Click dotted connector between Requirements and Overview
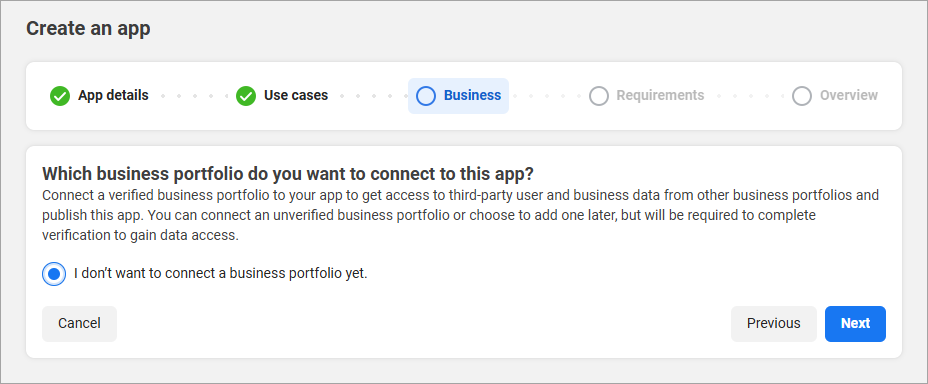Viewport: 928px width, 384px height. pyautogui.click(x=749, y=96)
